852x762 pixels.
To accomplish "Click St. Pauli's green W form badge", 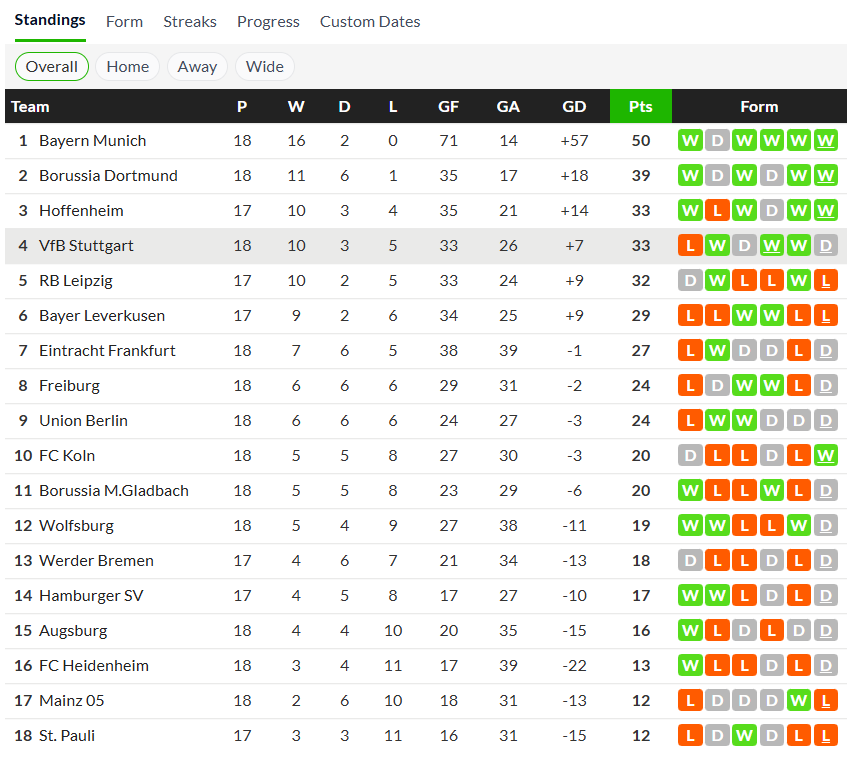I will point(744,736).
